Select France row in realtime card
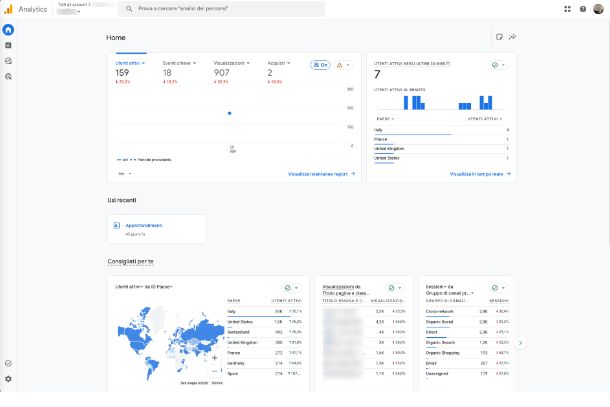 tap(441, 139)
